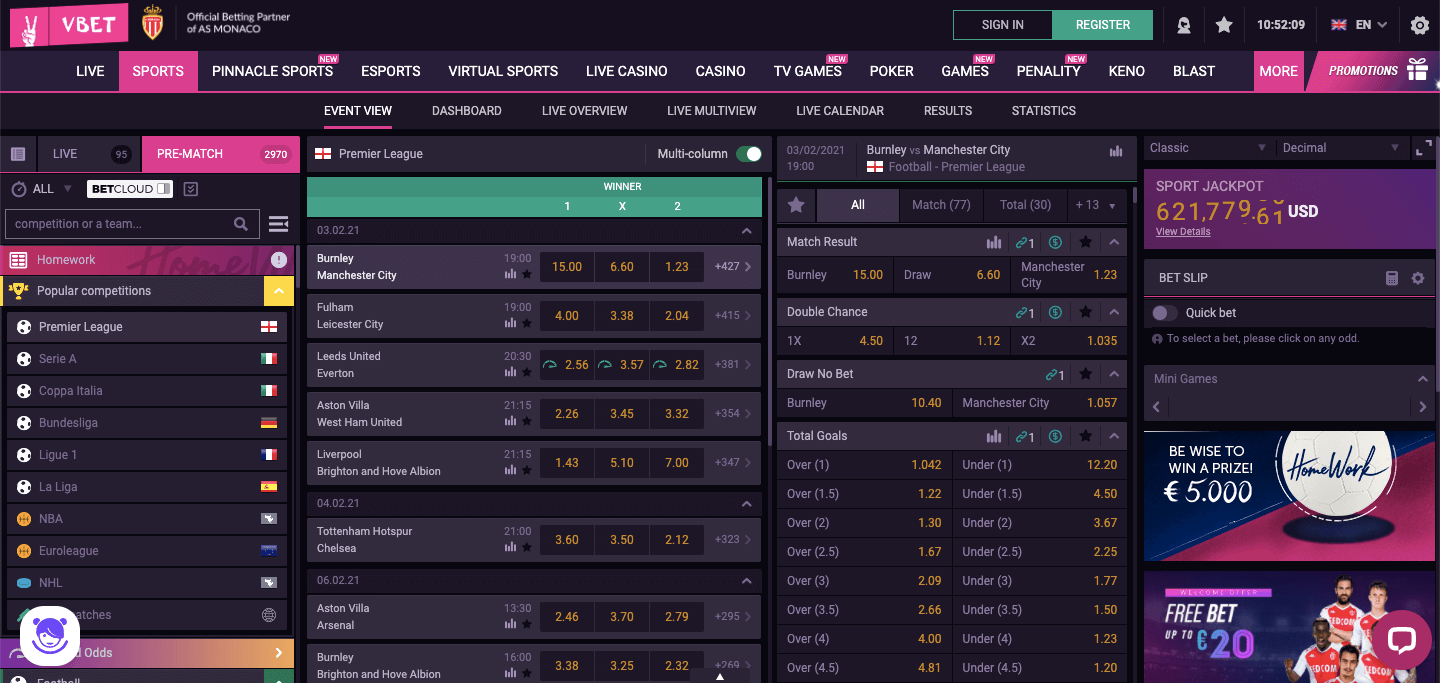Open the promotions gift icon
The width and height of the screenshot is (1440, 683).
click(x=1417, y=70)
